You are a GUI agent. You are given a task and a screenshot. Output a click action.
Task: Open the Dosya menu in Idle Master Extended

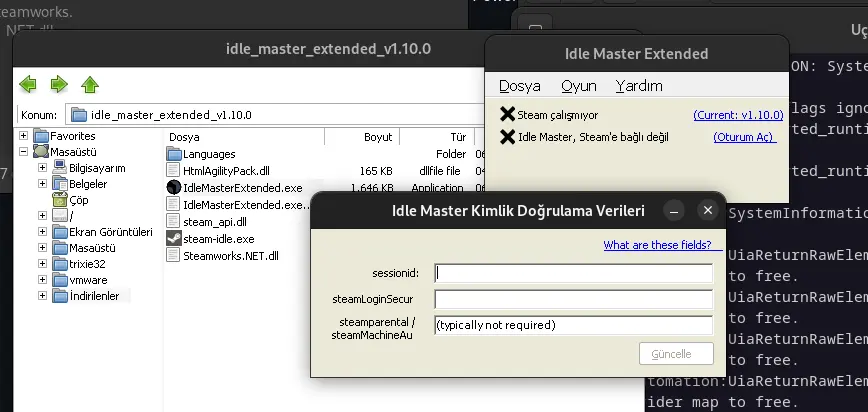click(519, 86)
